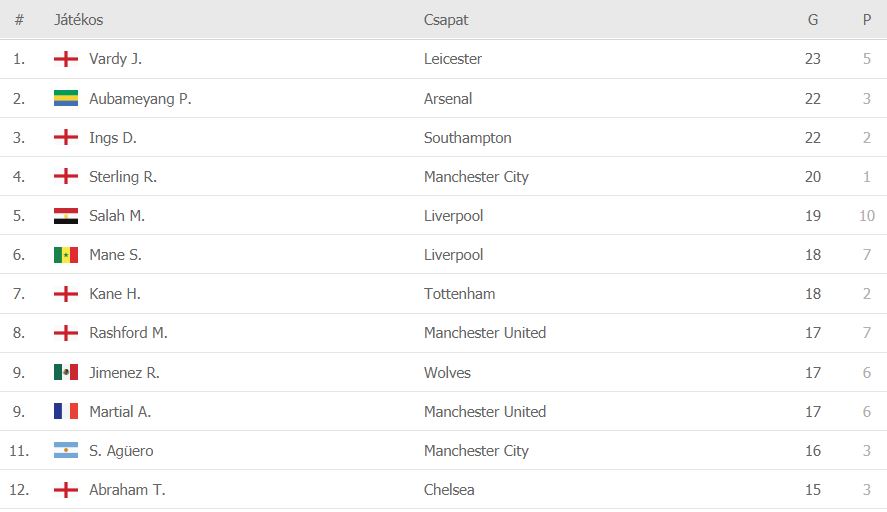
Task: Click the Gabon flag next to Aubameyang
Action: [66, 98]
